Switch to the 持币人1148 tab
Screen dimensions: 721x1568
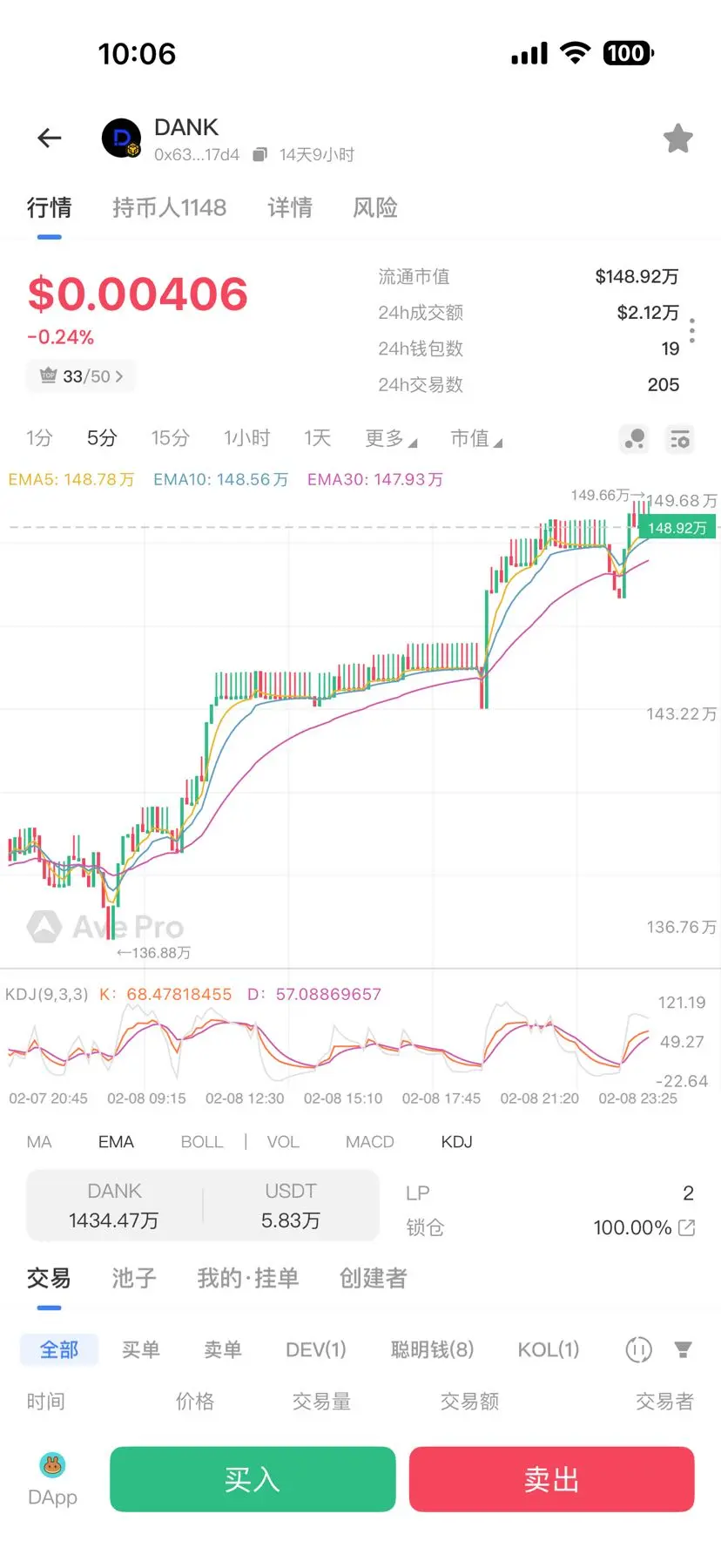click(169, 207)
